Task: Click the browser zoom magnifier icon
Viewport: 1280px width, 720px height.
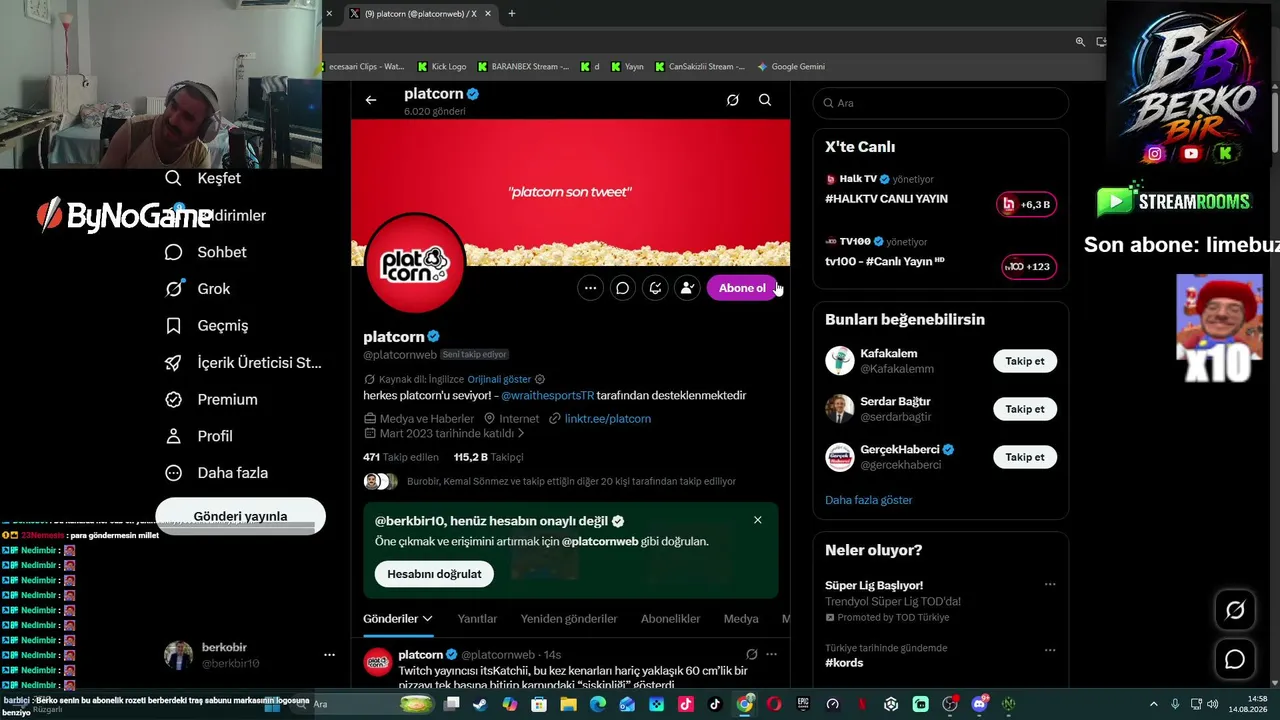Action: coord(1080,42)
